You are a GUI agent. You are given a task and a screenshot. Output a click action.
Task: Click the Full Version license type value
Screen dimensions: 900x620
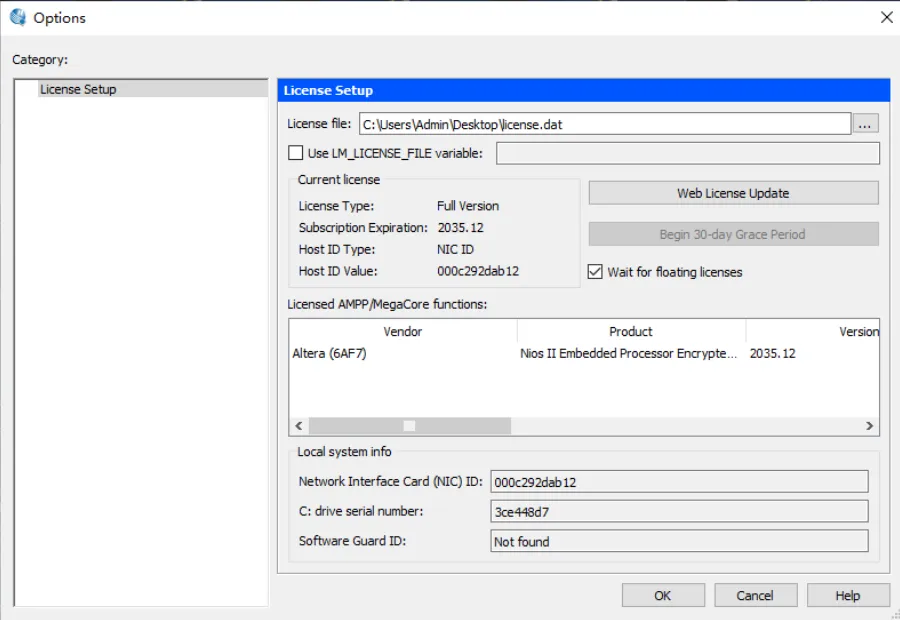[x=468, y=206]
